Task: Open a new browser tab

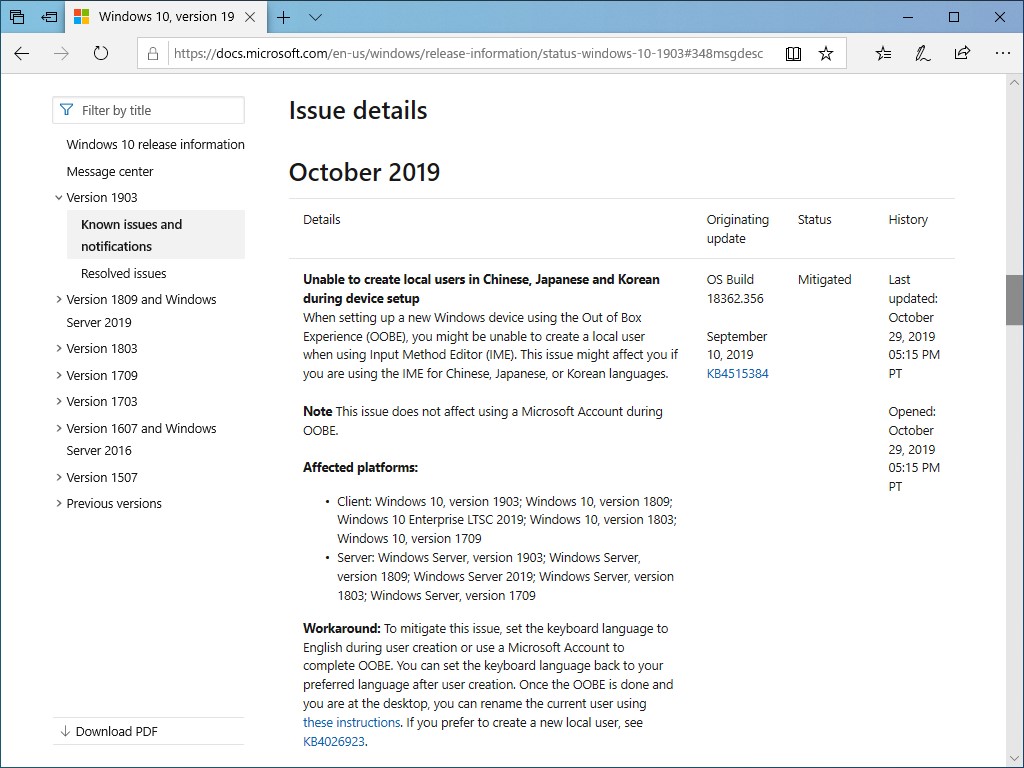Action: pyautogui.click(x=283, y=17)
